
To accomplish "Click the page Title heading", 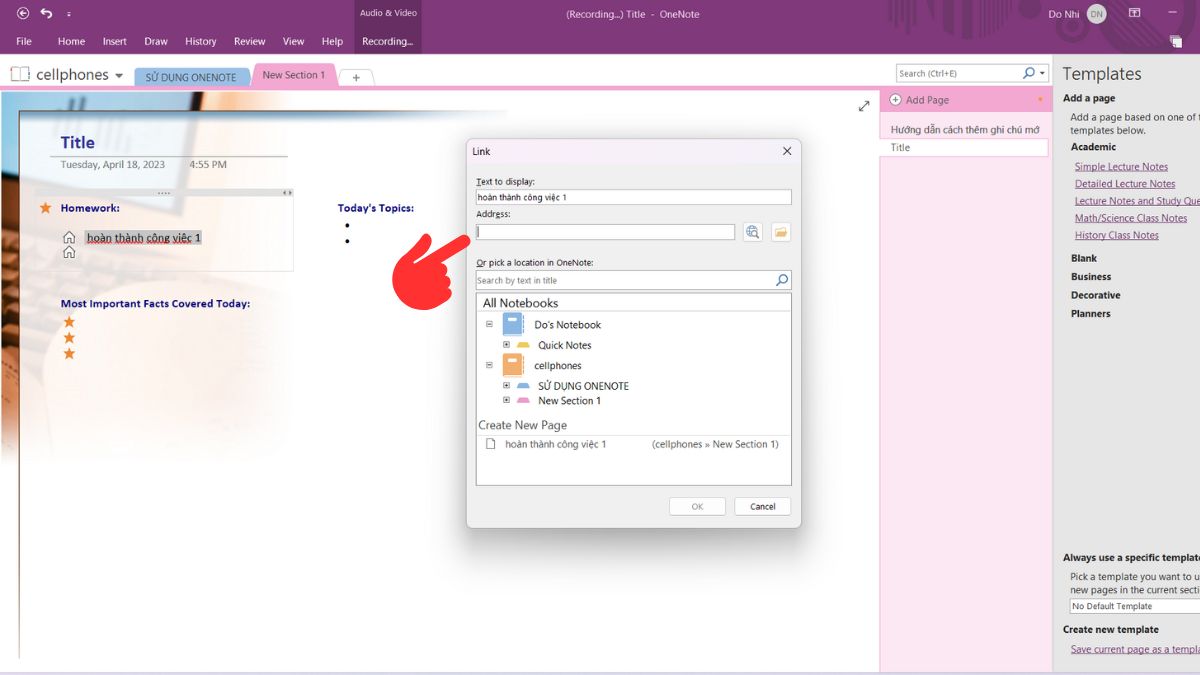I will 77,143.
